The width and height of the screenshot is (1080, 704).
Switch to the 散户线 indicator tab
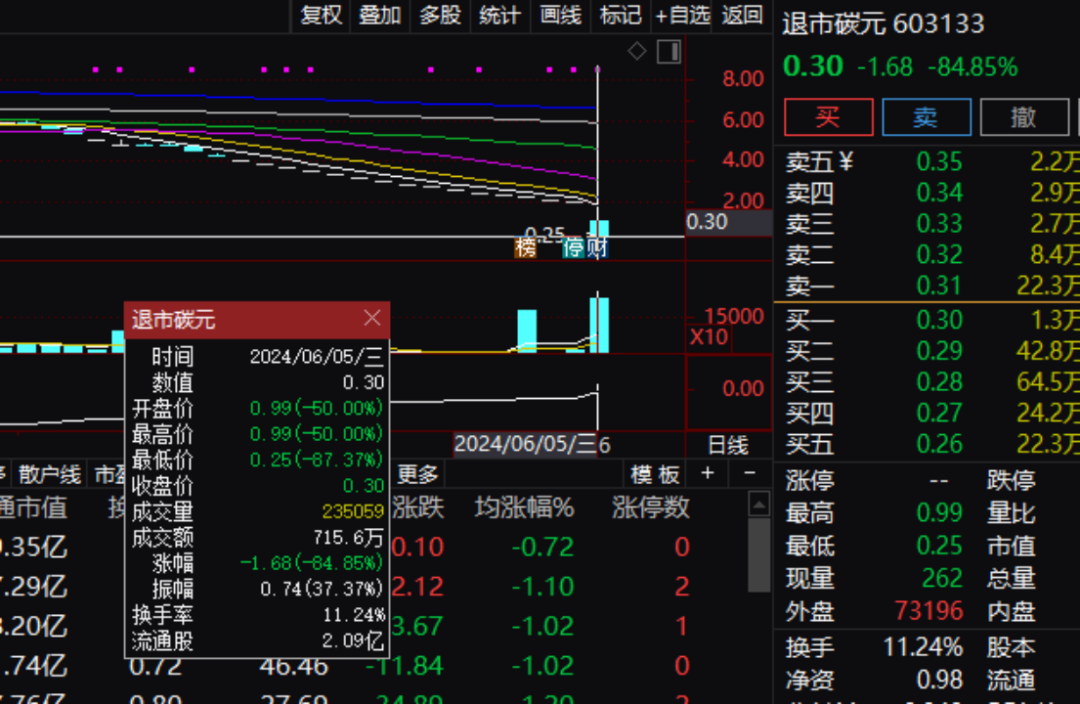click(x=50, y=475)
